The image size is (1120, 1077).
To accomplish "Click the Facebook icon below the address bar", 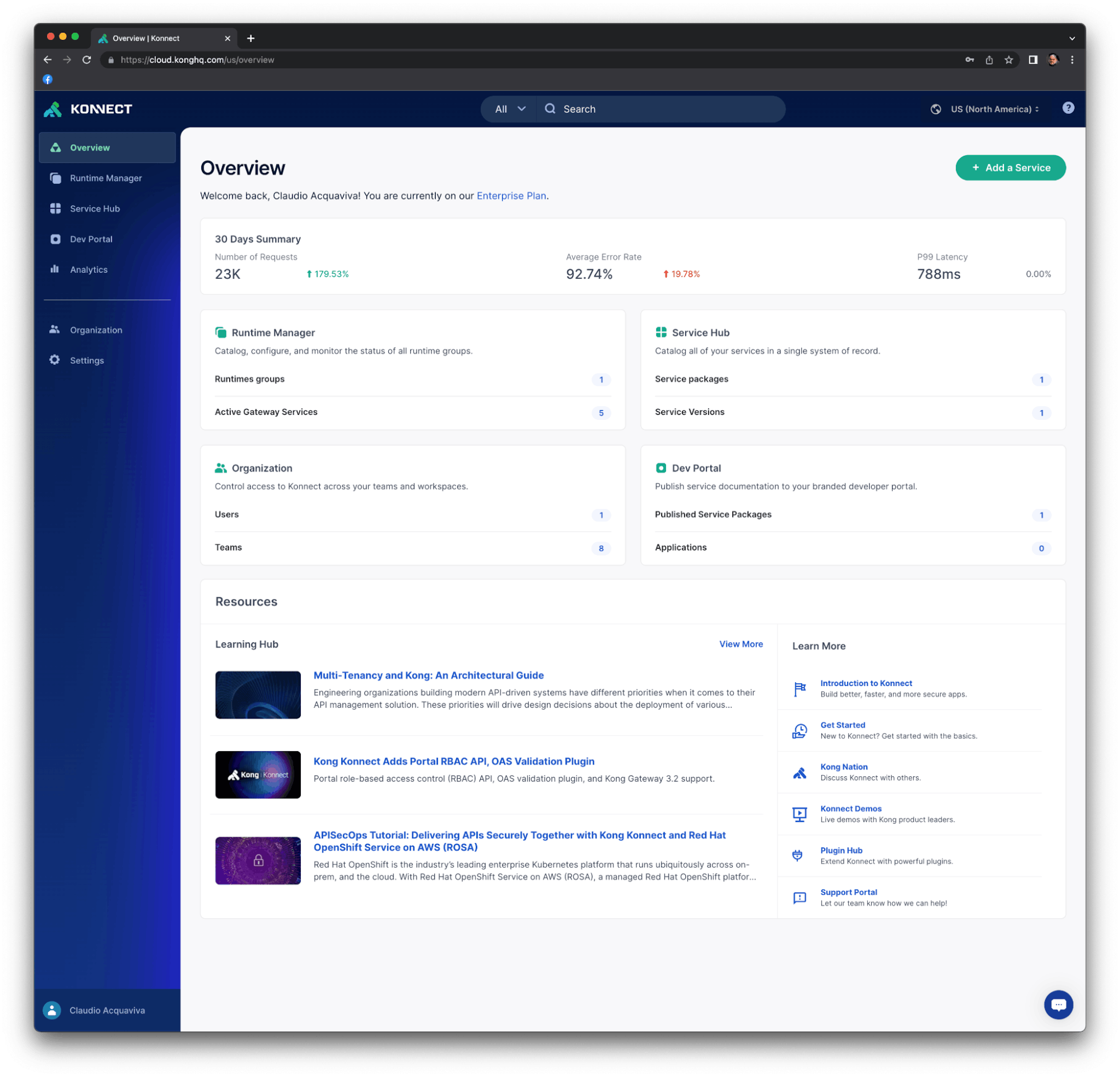I will tap(48, 79).
